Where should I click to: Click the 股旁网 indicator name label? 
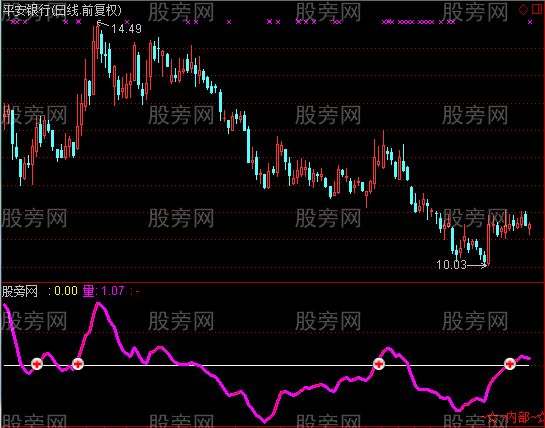(20, 291)
